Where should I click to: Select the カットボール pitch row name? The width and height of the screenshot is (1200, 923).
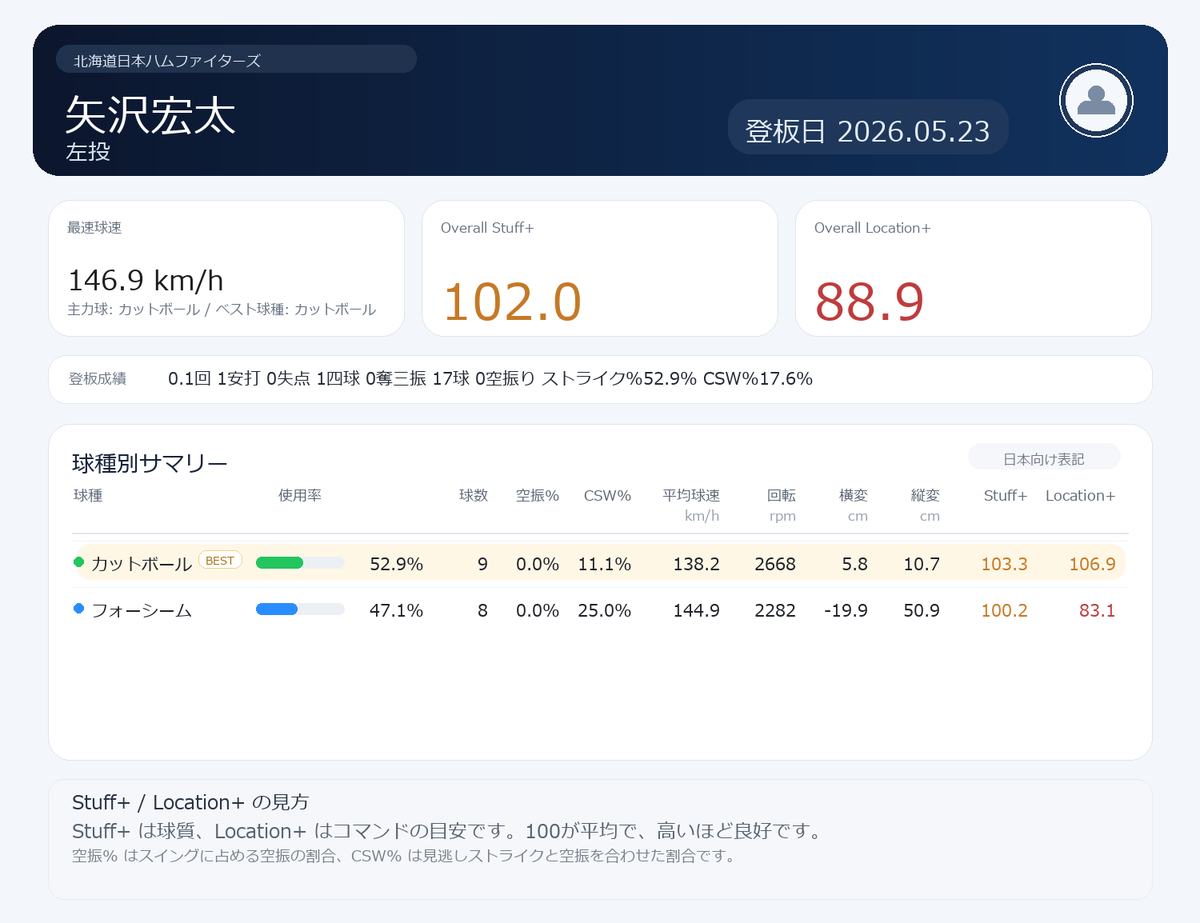[141, 564]
